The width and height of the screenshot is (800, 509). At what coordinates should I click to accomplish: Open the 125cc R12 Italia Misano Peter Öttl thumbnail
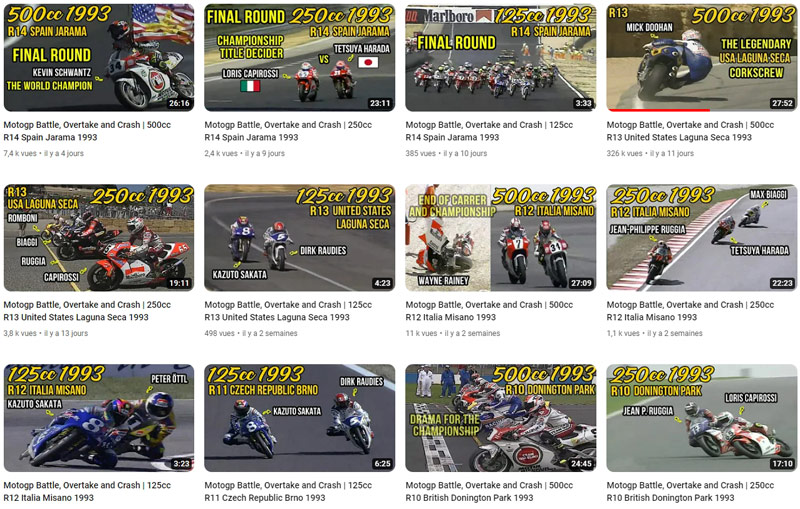click(98, 418)
